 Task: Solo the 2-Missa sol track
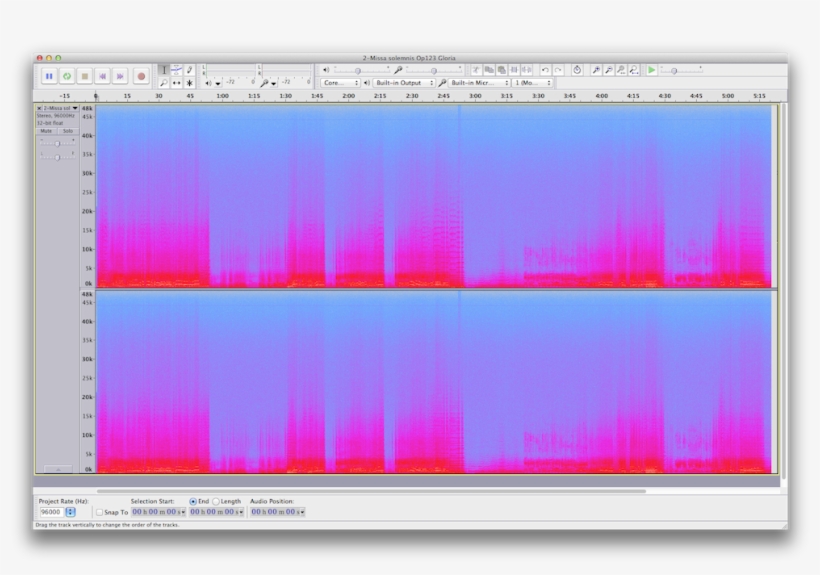coord(68,131)
